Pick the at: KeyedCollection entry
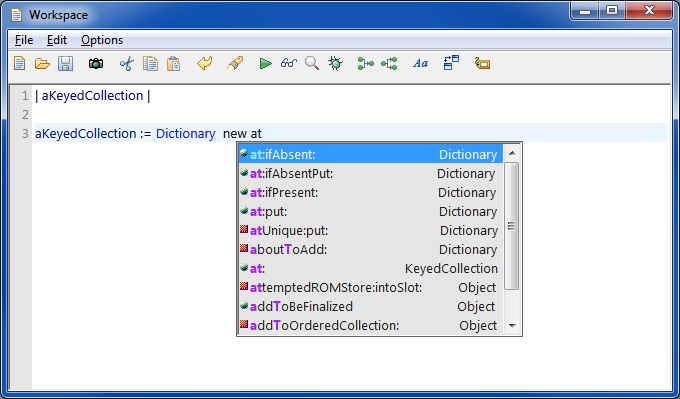The height and width of the screenshot is (399, 680). [x=371, y=268]
